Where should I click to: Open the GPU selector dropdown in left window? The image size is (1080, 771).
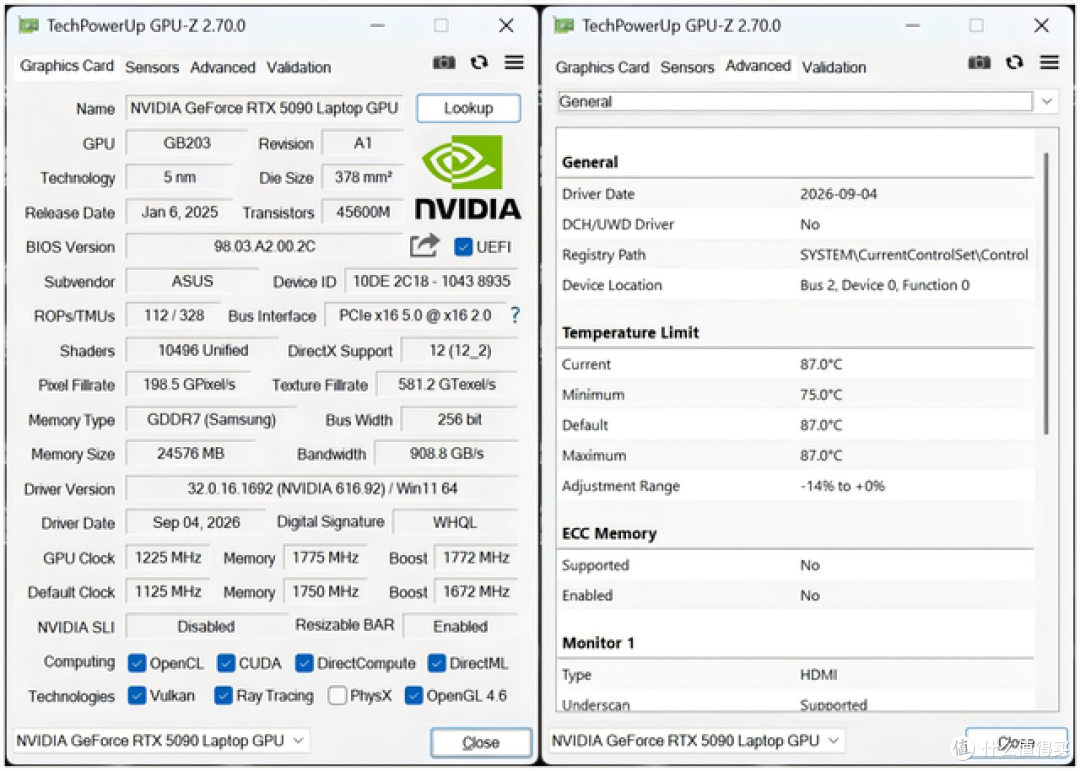(161, 741)
